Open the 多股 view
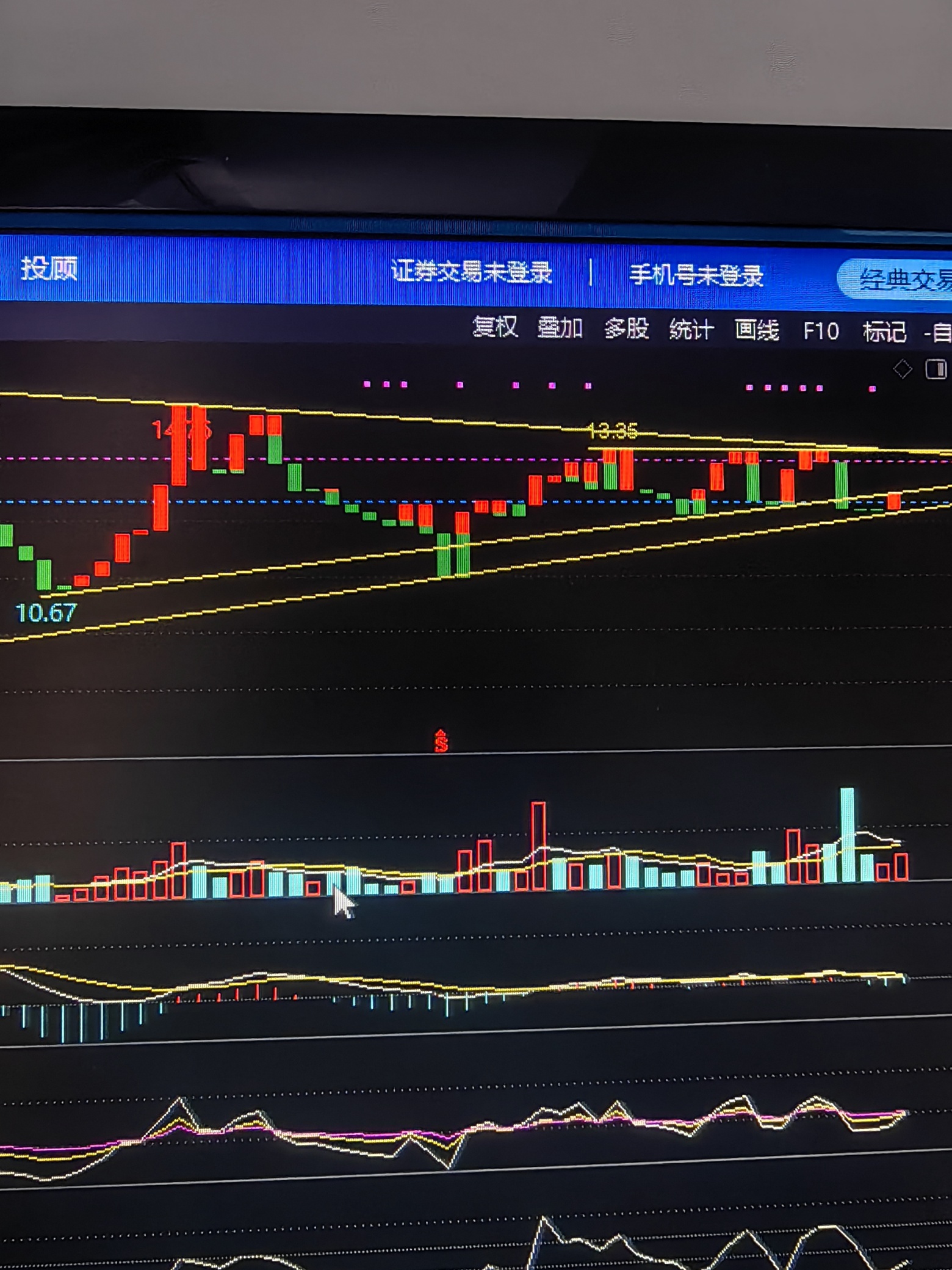This screenshot has width=952, height=1270. click(626, 328)
